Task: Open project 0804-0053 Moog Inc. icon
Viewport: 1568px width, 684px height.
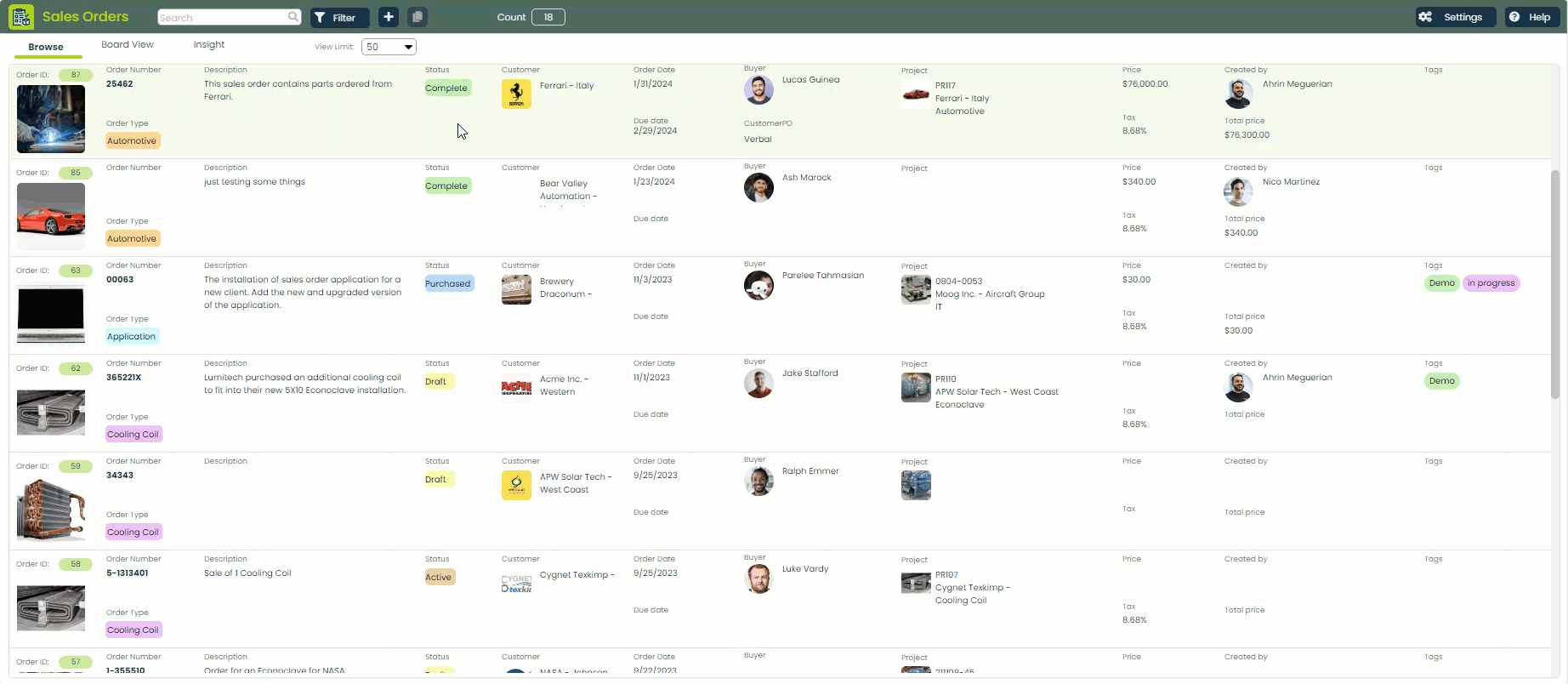Action: point(916,289)
